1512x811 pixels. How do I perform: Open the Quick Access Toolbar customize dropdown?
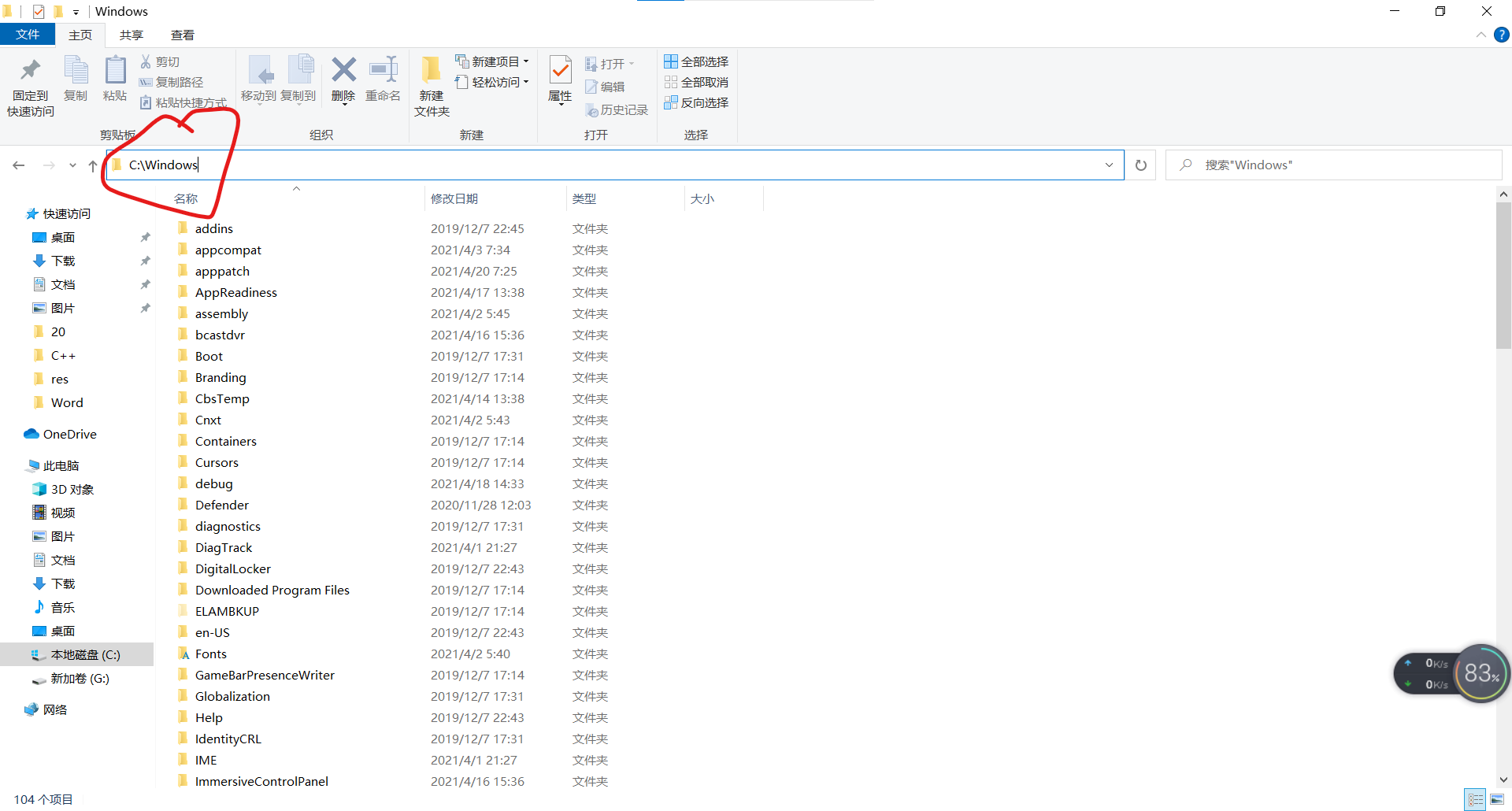76,12
